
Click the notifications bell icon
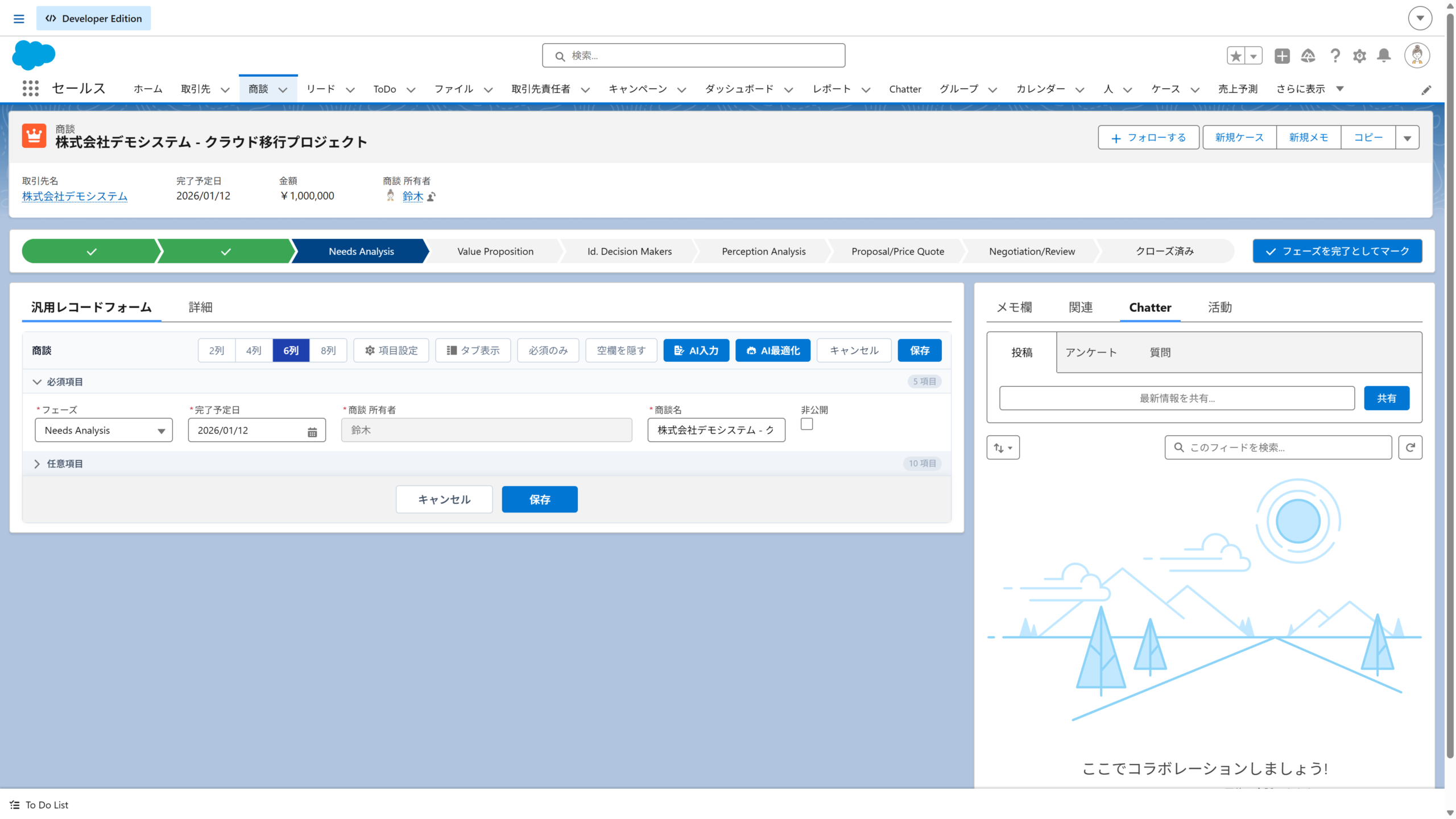1384,56
